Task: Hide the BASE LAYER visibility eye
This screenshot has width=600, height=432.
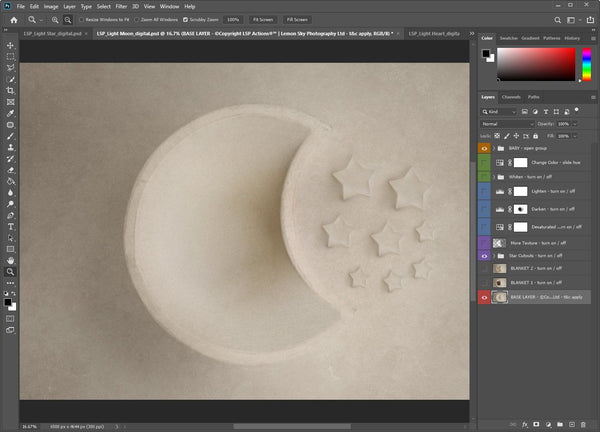Action: click(x=485, y=297)
